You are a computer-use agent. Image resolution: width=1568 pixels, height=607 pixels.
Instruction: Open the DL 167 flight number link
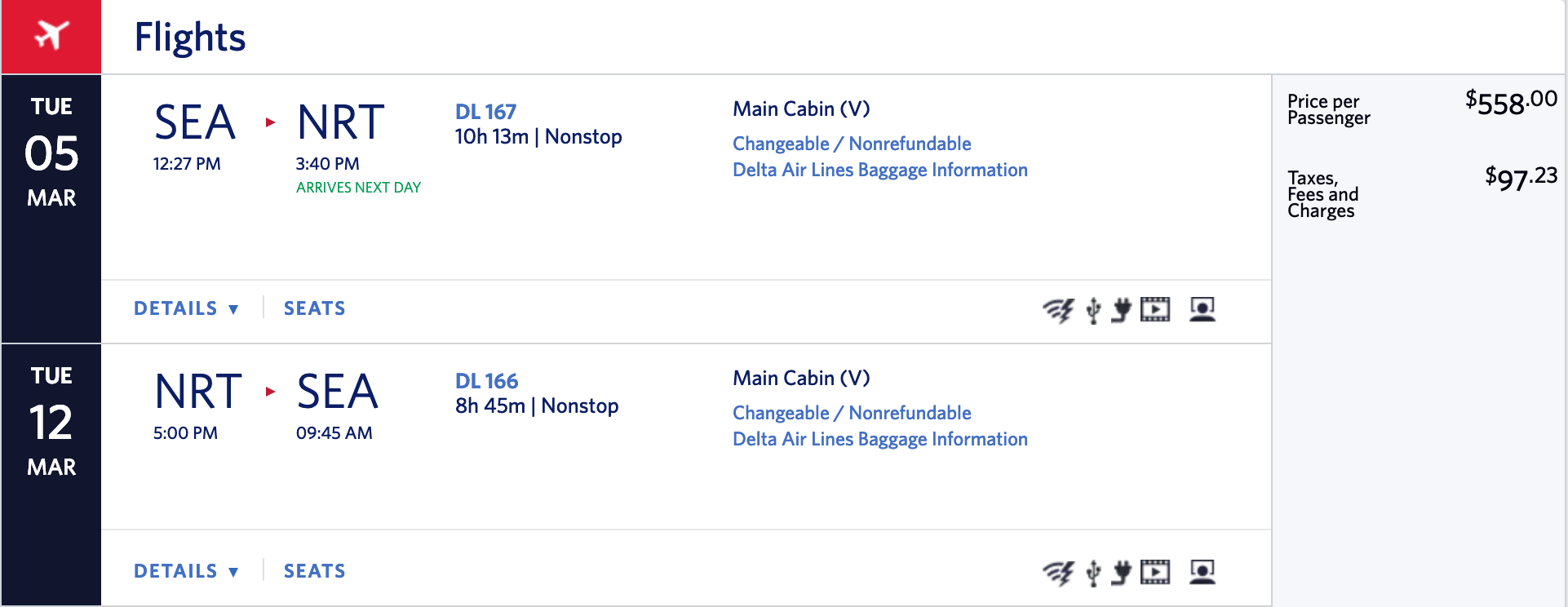point(485,112)
